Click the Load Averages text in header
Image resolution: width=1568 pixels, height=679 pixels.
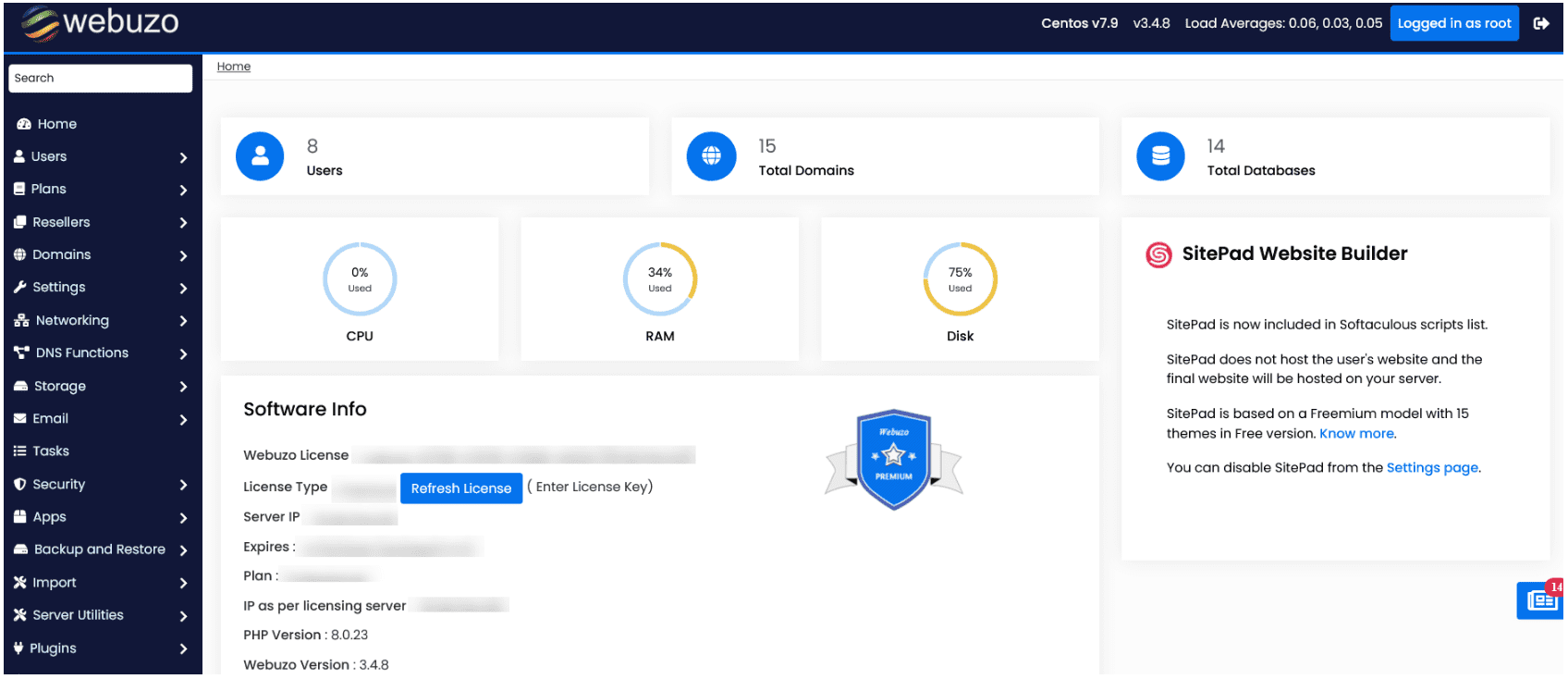click(x=1284, y=23)
